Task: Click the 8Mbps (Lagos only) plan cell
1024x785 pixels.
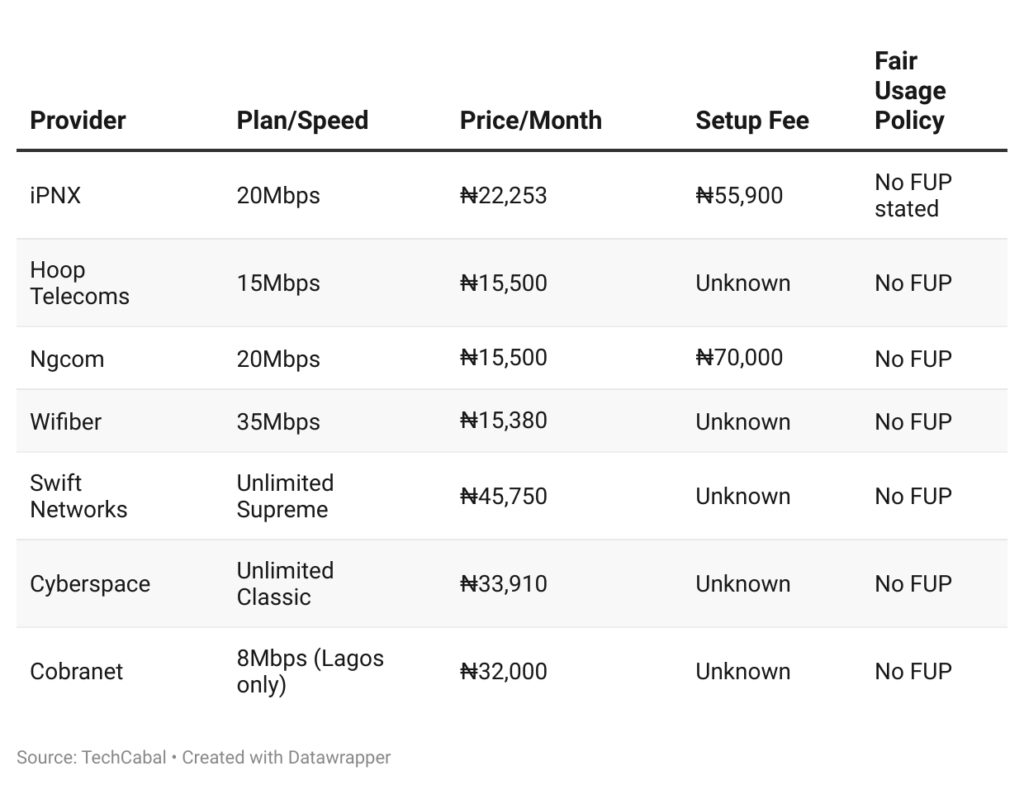Action: tap(310, 672)
